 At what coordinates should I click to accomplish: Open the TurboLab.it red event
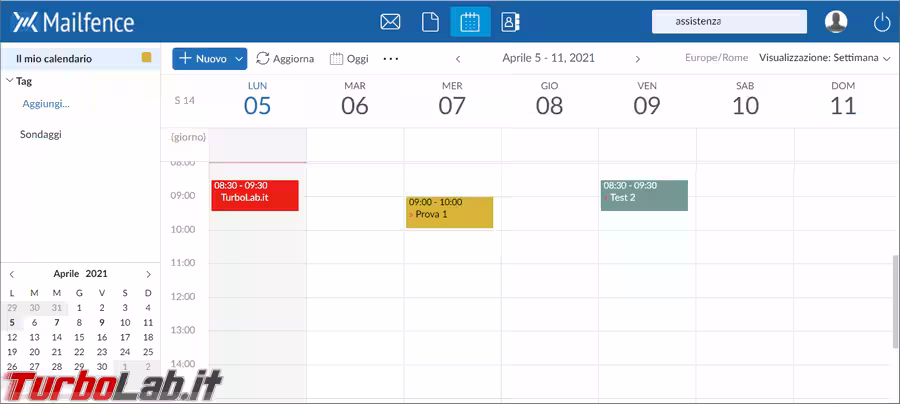[254, 195]
